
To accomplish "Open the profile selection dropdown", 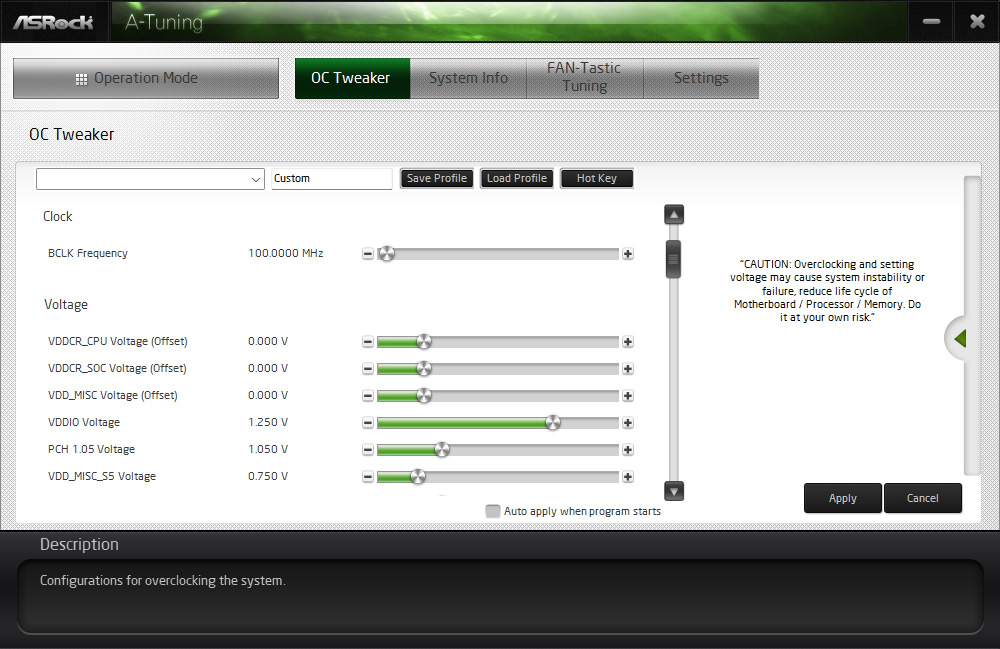I will coord(150,179).
